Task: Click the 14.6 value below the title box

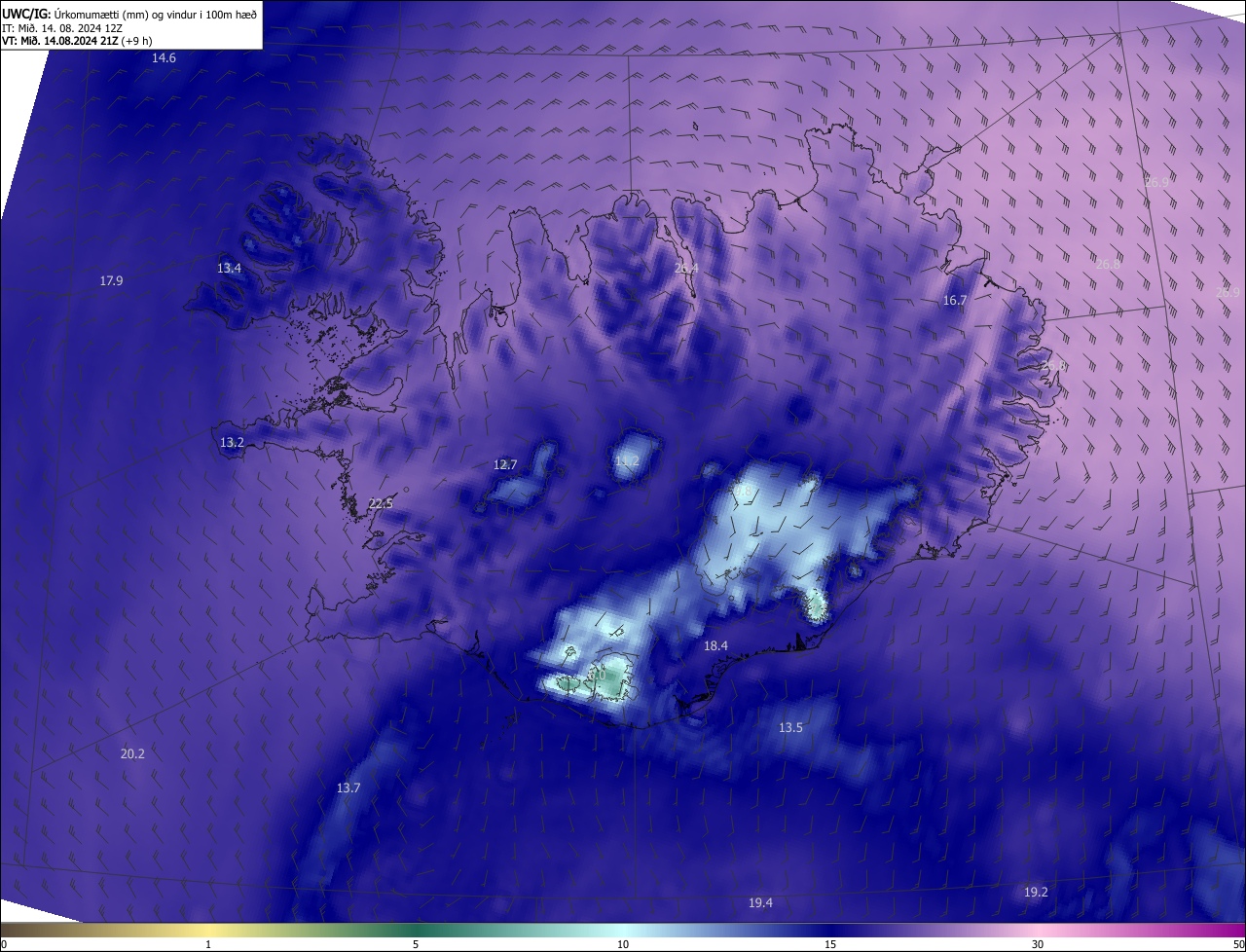Action: [x=164, y=58]
